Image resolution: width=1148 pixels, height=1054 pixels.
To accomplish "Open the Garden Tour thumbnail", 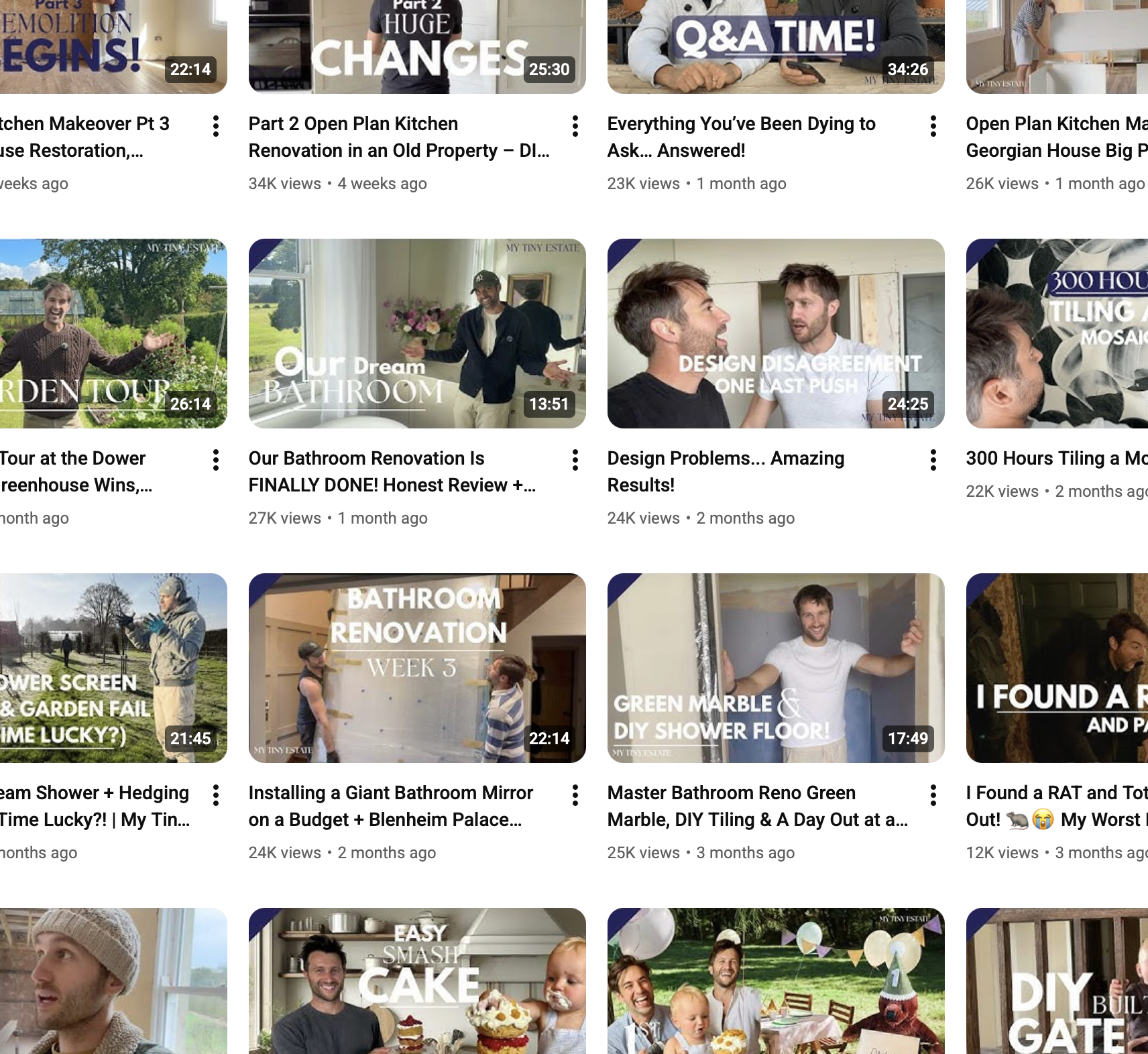I will [113, 333].
